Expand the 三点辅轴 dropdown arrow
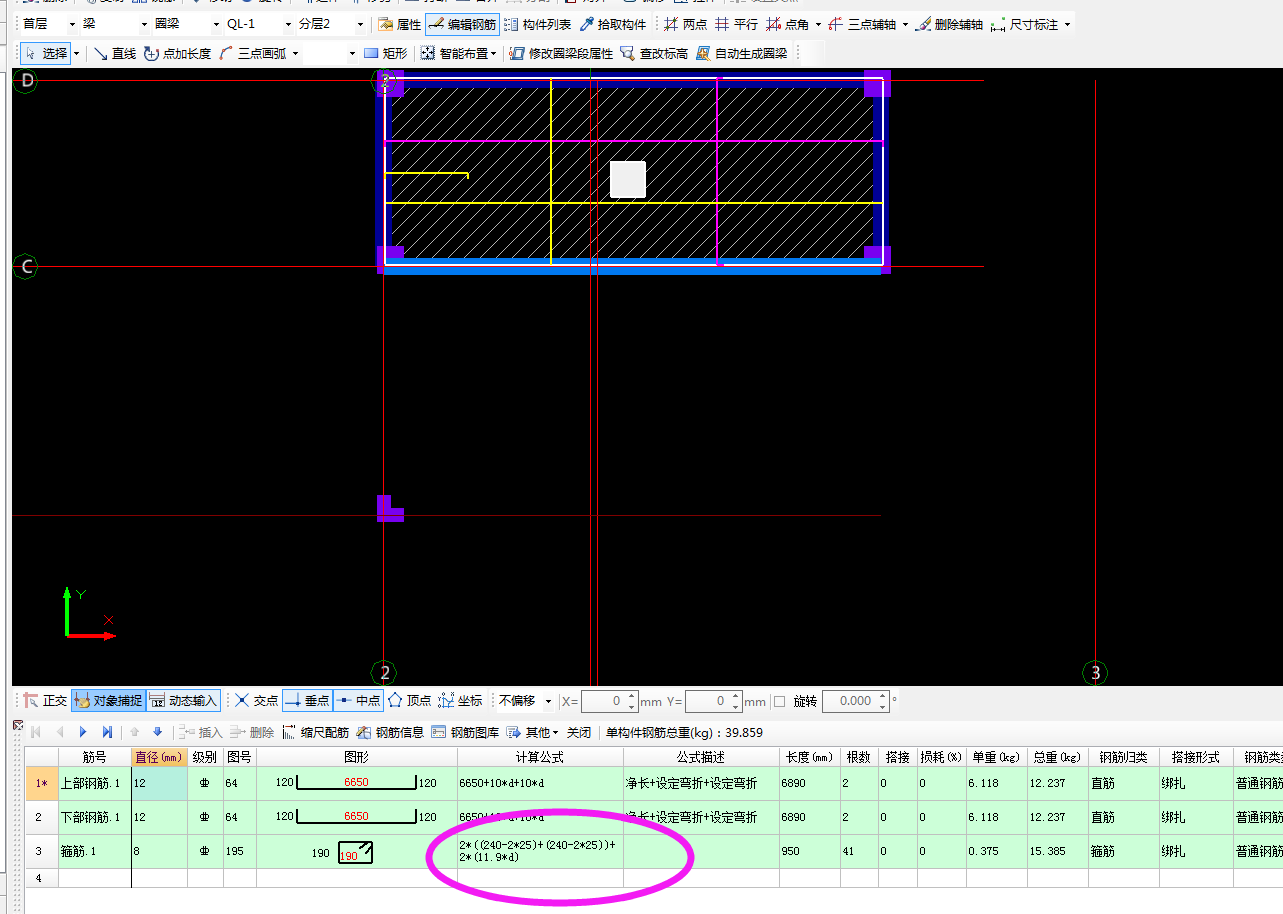1283x914 pixels. click(x=905, y=24)
